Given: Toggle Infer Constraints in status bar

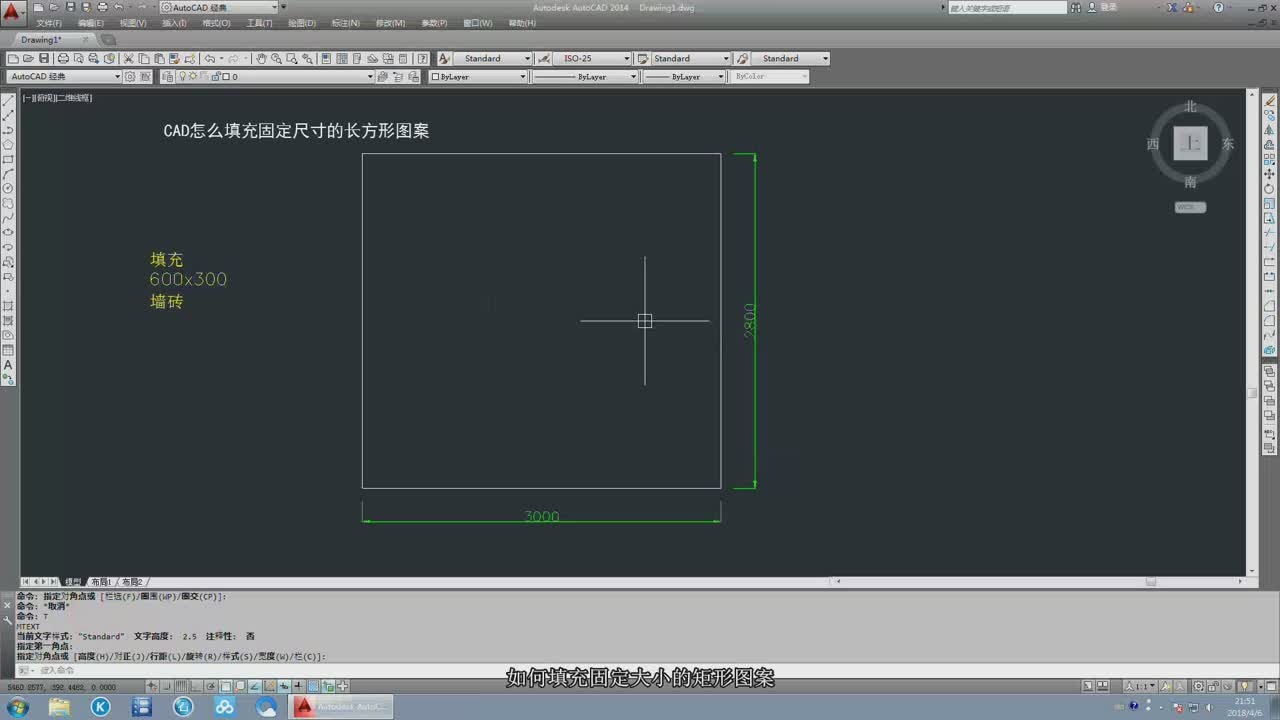Looking at the screenshot, I should coord(152,686).
